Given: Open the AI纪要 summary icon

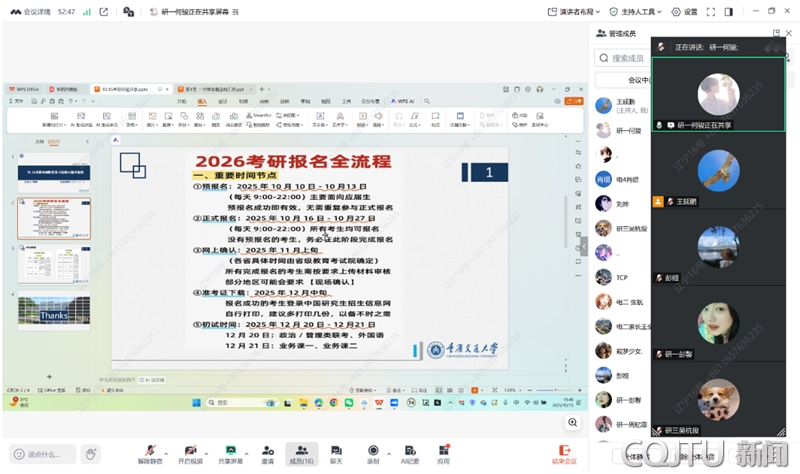Looking at the screenshot, I should (409, 449).
